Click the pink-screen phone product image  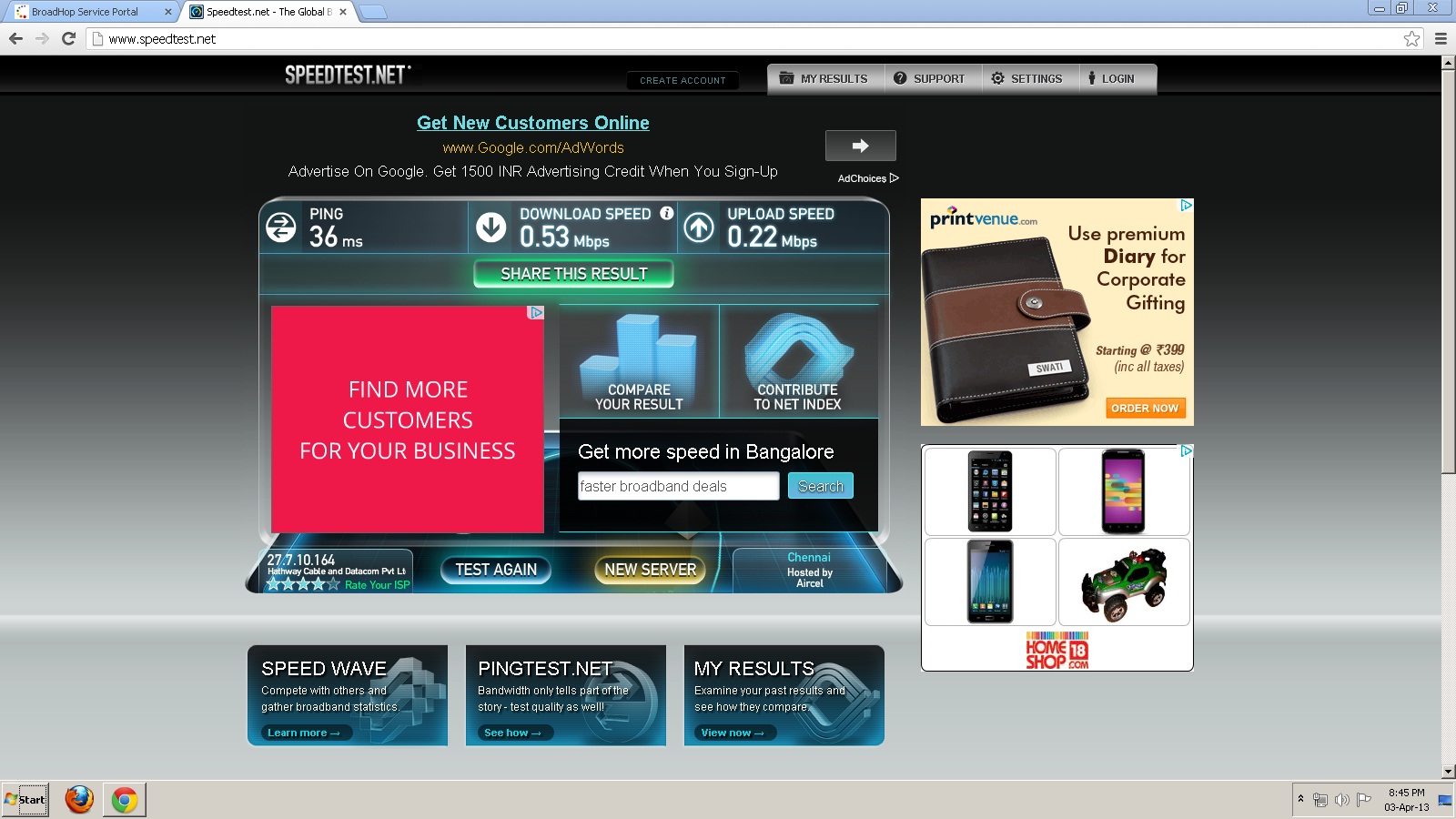point(1124,491)
